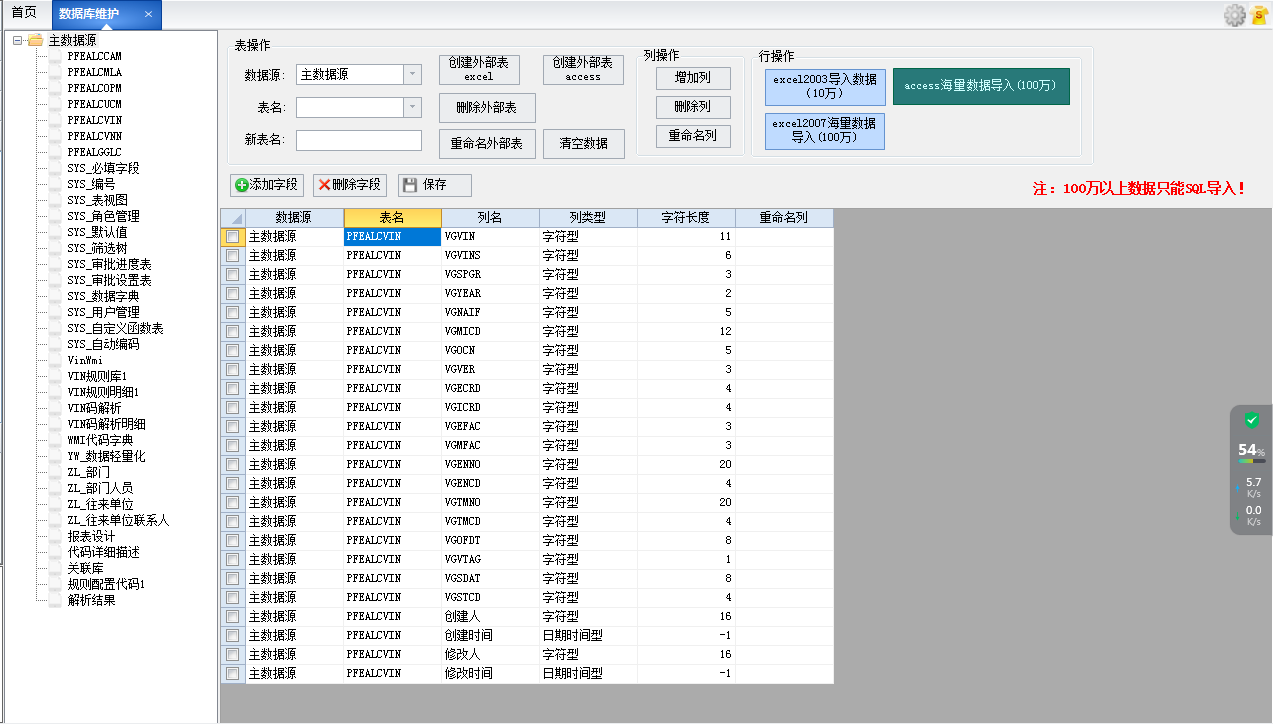Close the 数据库维护 tab with its X
1273x724 pixels.
[x=148, y=14]
